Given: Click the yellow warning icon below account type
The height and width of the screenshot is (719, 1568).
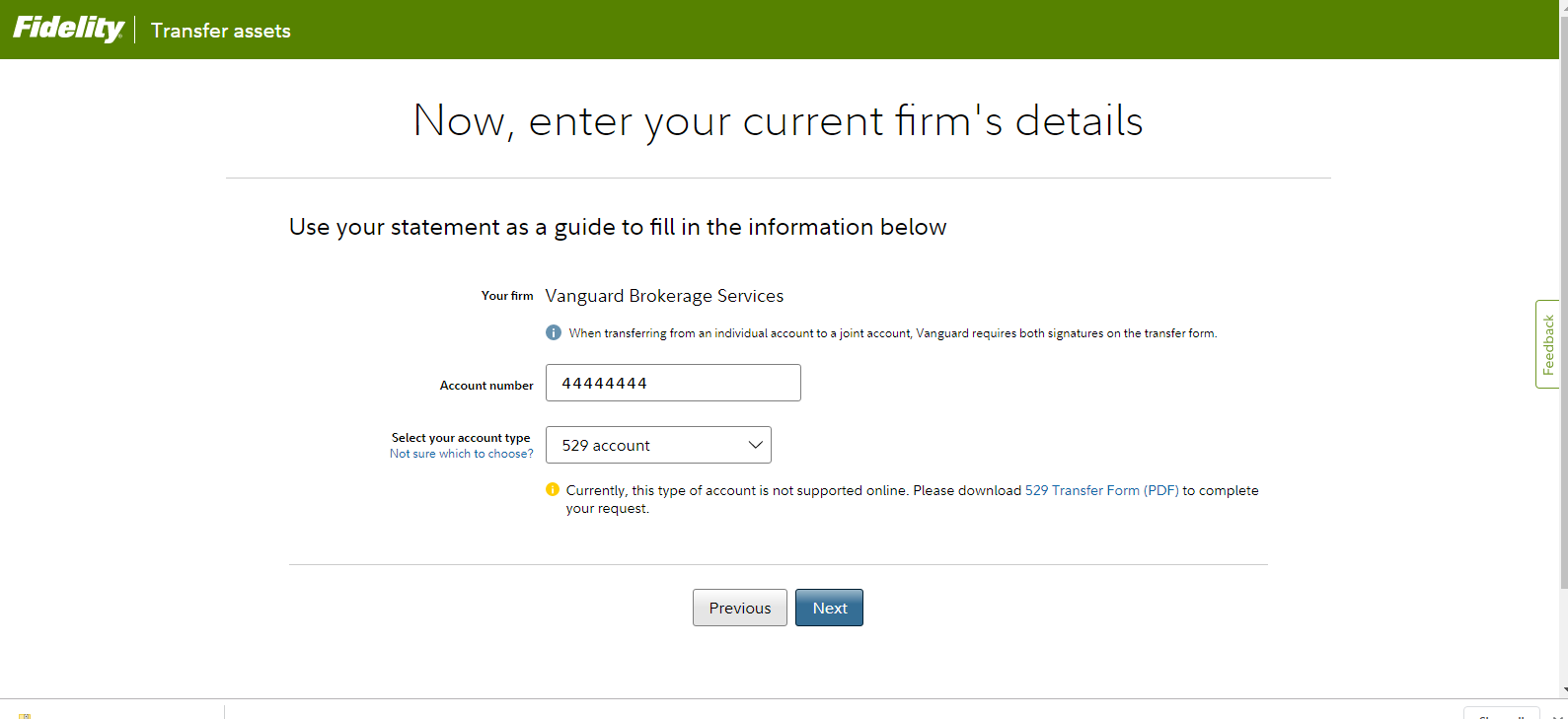Looking at the screenshot, I should 553,489.
